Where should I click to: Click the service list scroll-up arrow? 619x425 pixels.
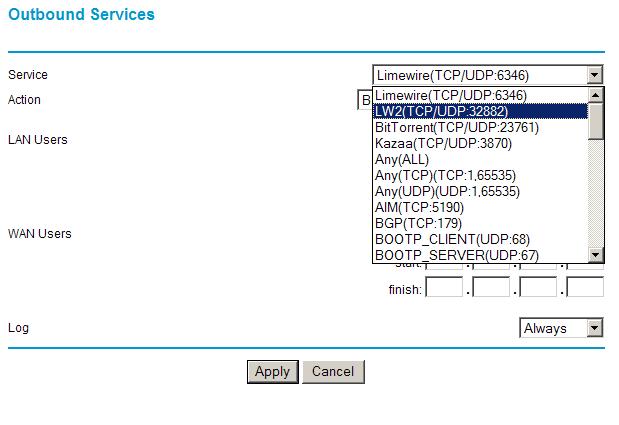tap(596, 95)
